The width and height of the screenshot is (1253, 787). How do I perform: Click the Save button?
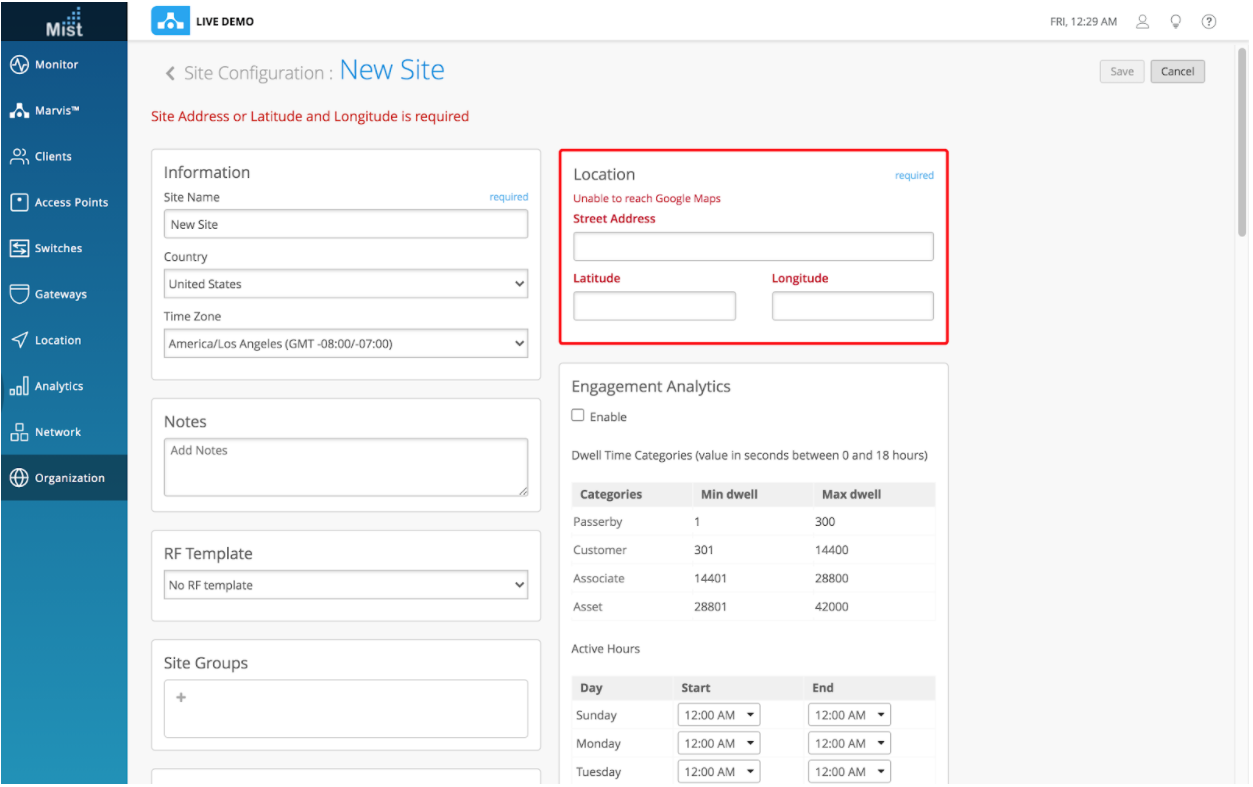tap(1122, 71)
